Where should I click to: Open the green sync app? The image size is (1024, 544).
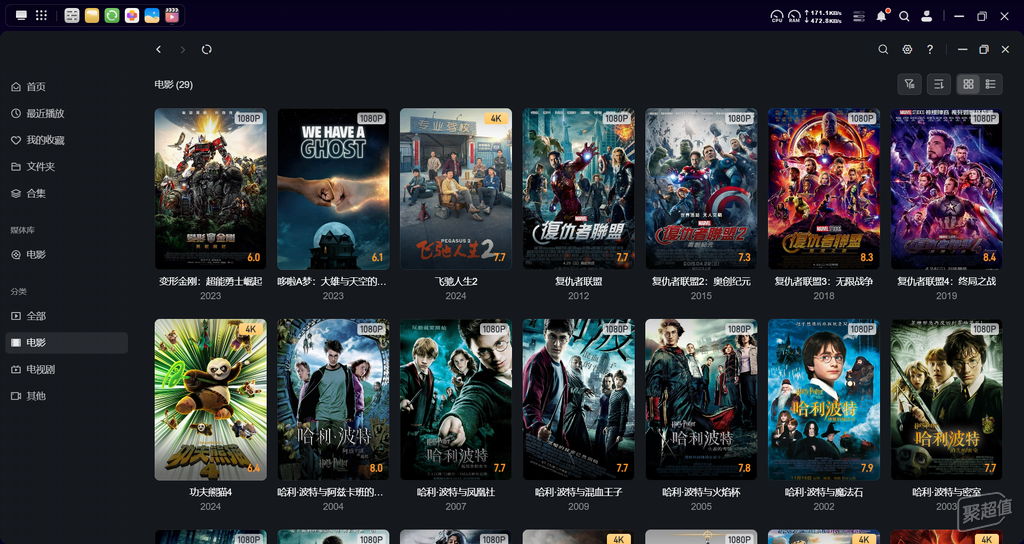112,16
